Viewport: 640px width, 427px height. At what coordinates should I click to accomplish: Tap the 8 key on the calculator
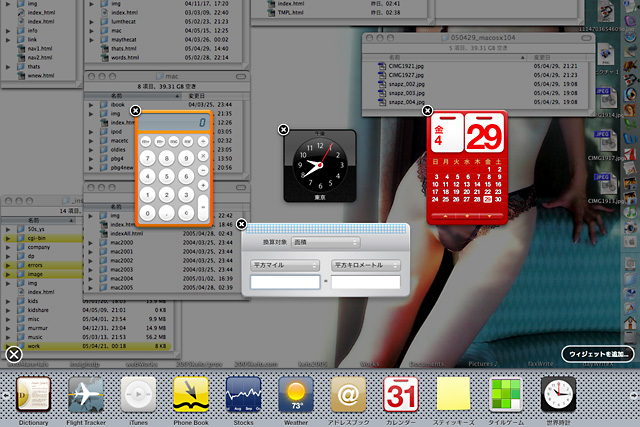[x=167, y=158]
